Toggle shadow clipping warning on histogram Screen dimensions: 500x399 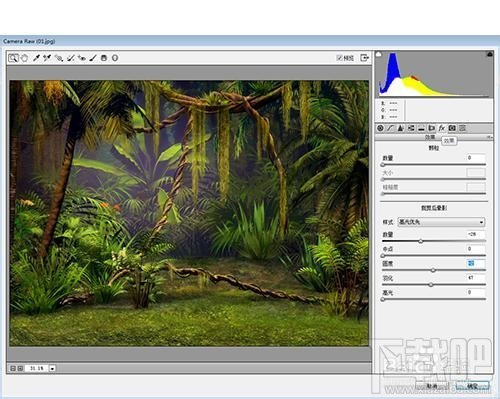[x=379, y=54]
